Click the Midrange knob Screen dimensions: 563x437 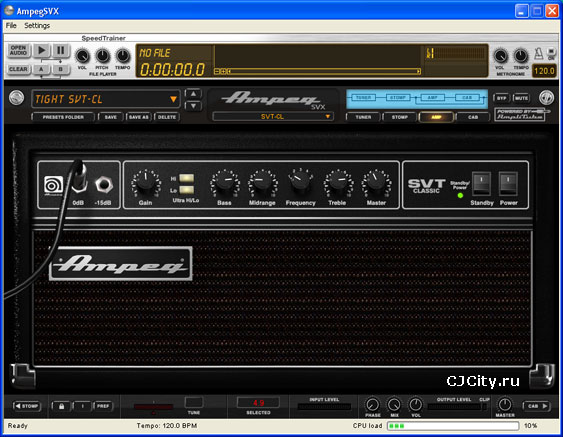(262, 181)
